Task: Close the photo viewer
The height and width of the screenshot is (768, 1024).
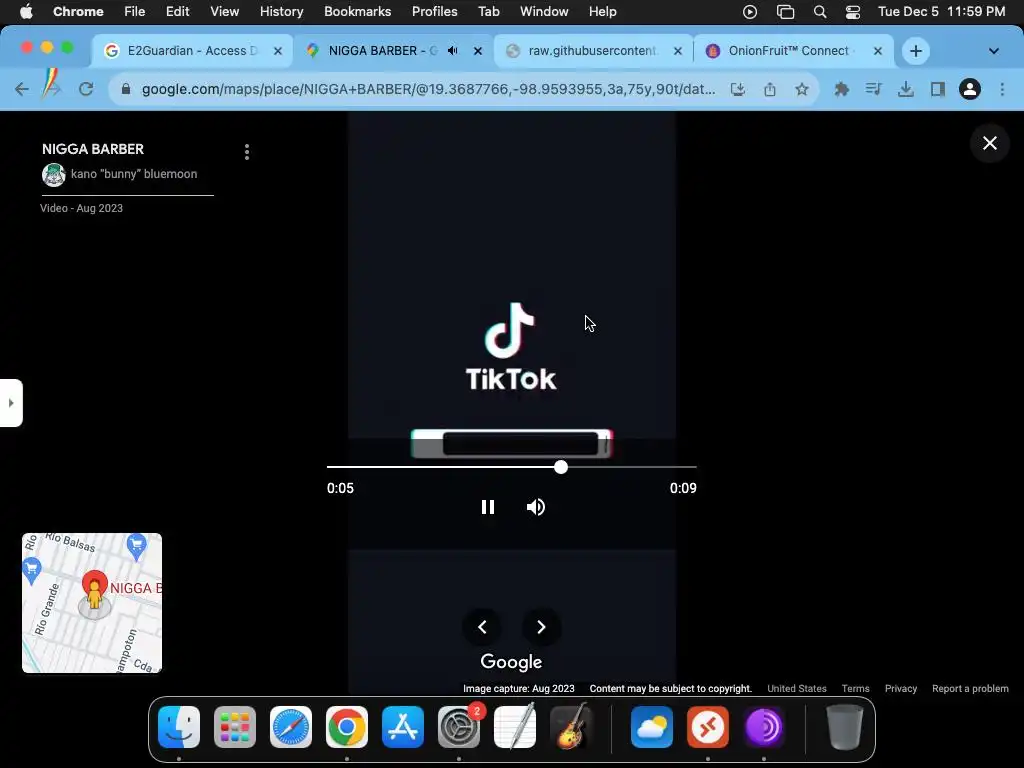Action: point(990,143)
